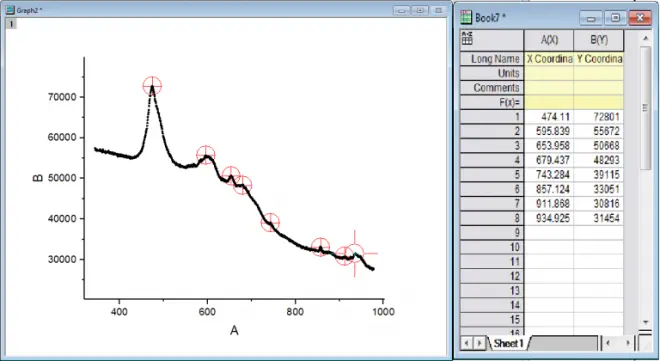Click the Comments cell under B(Y)
This screenshot has height=361, width=660.
pos(599,88)
